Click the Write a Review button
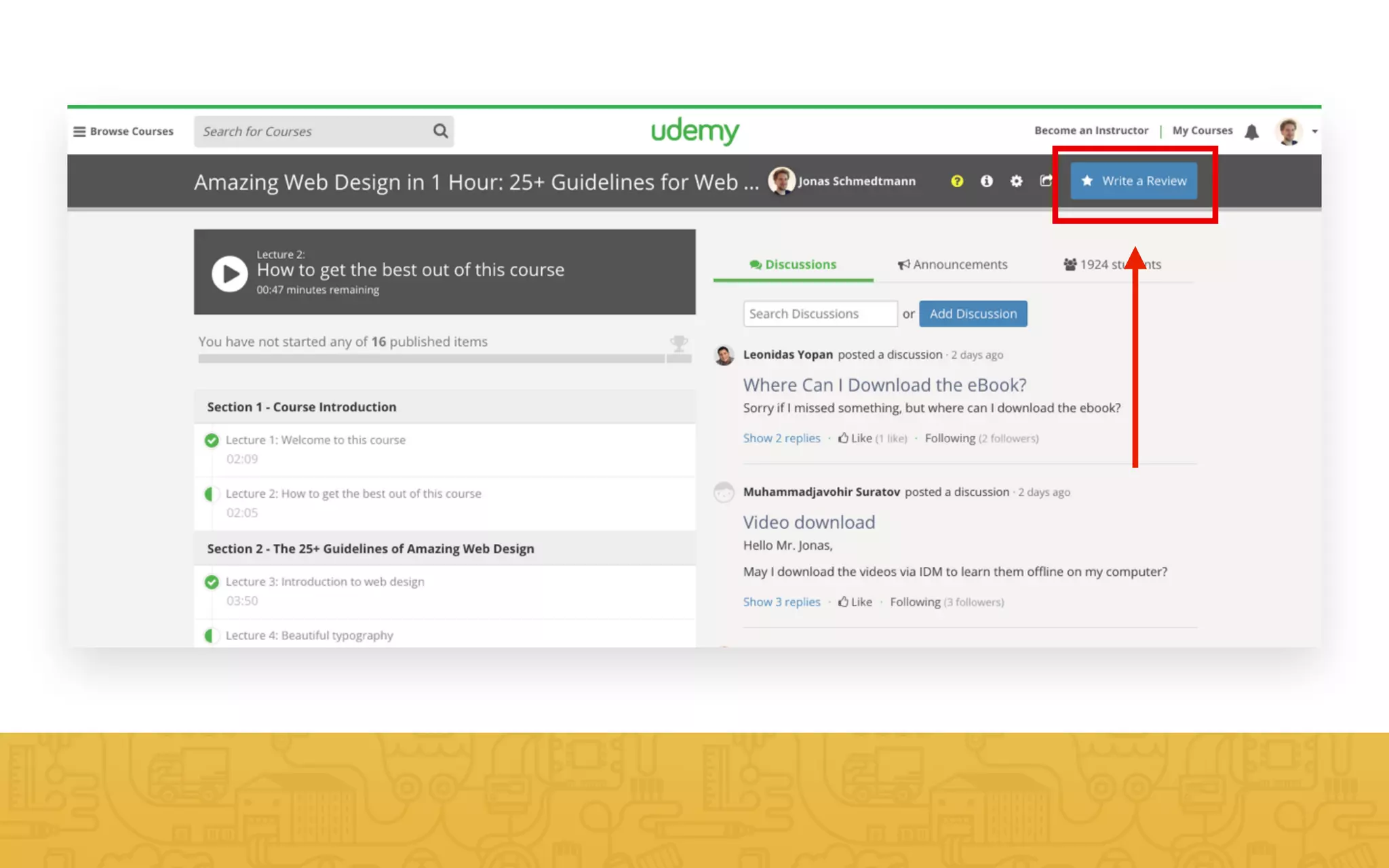The width and height of the screenshot is (1389, 868). coord(1133,181)
